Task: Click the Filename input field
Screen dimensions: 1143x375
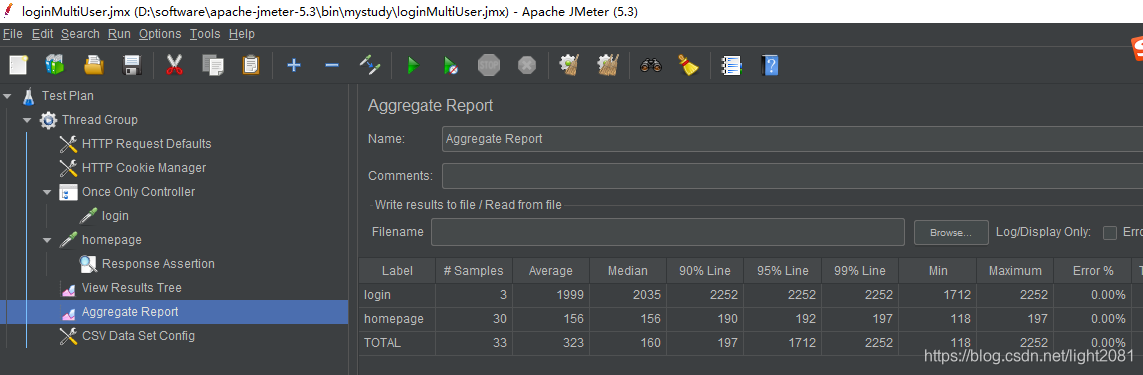Action: pyautogui.click(x=668, y=232)
